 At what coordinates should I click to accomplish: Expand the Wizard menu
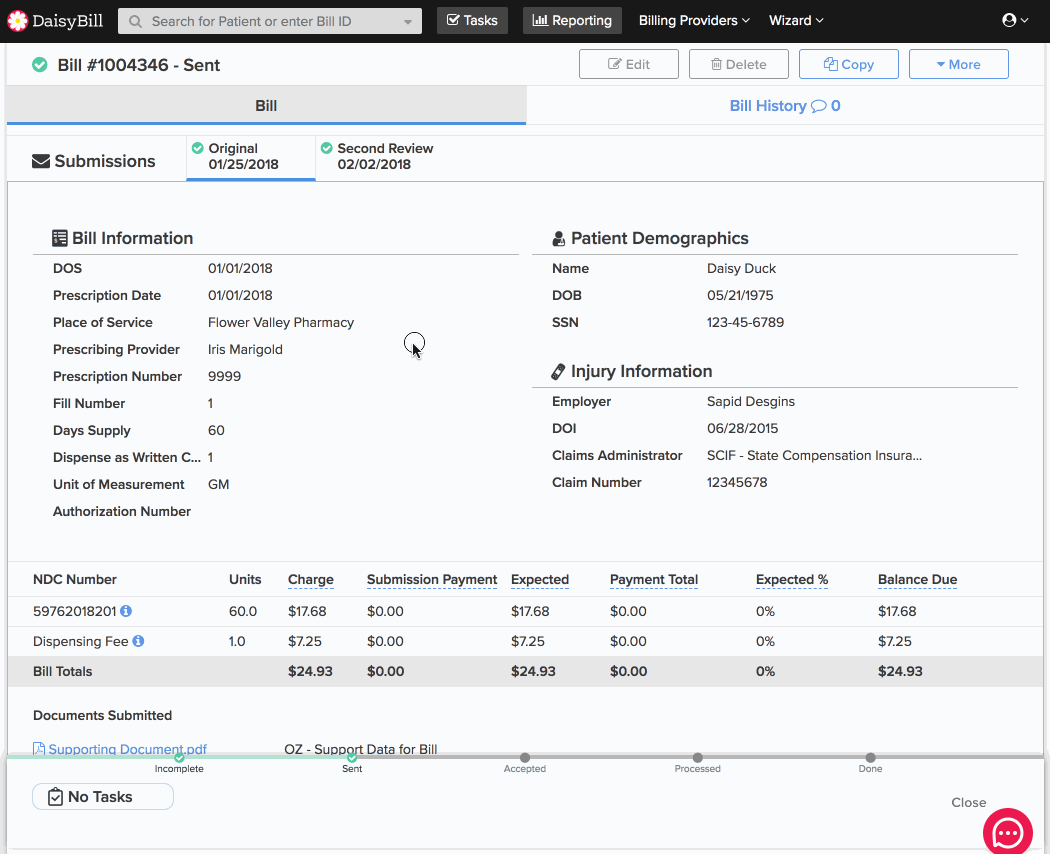[796, 21]
